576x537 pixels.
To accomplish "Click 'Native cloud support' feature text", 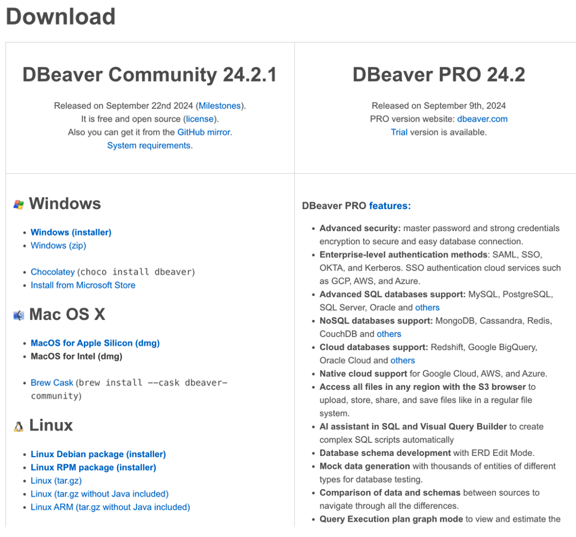I will pyautogui.click(x=363, y=374).
